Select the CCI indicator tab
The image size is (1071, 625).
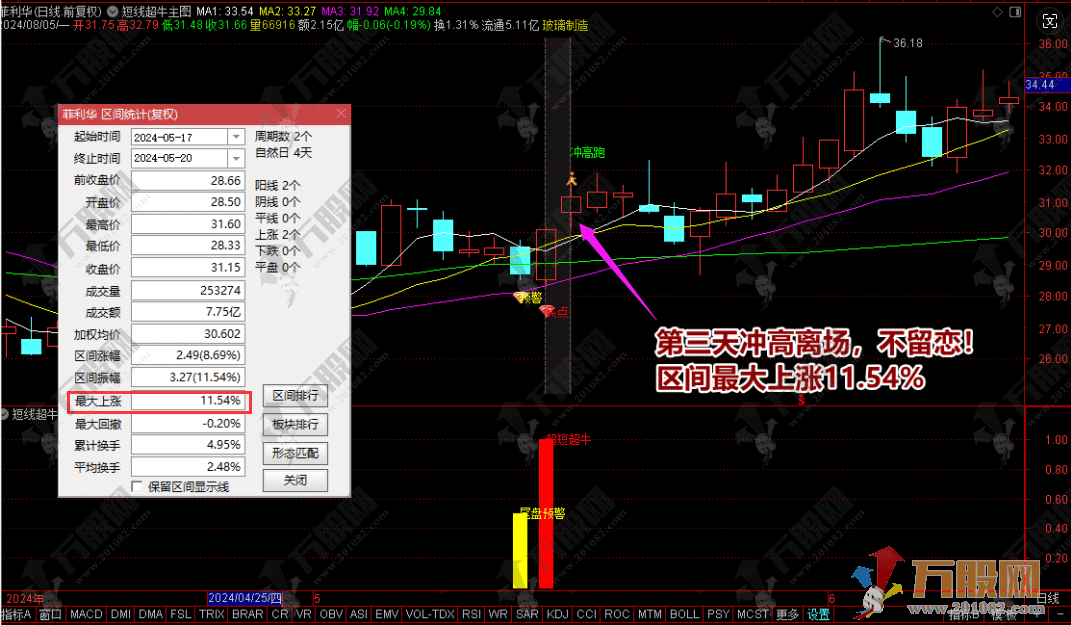pyautogui.click(x=586, y=614)
